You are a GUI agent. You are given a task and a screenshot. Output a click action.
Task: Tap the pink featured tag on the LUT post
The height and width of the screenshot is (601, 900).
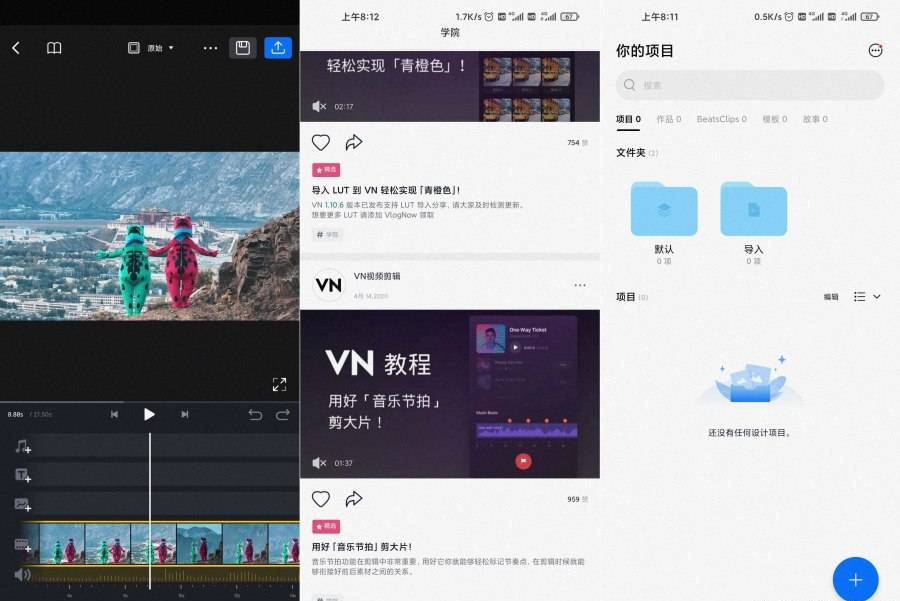pyautogui.click(x=326, y=170)
